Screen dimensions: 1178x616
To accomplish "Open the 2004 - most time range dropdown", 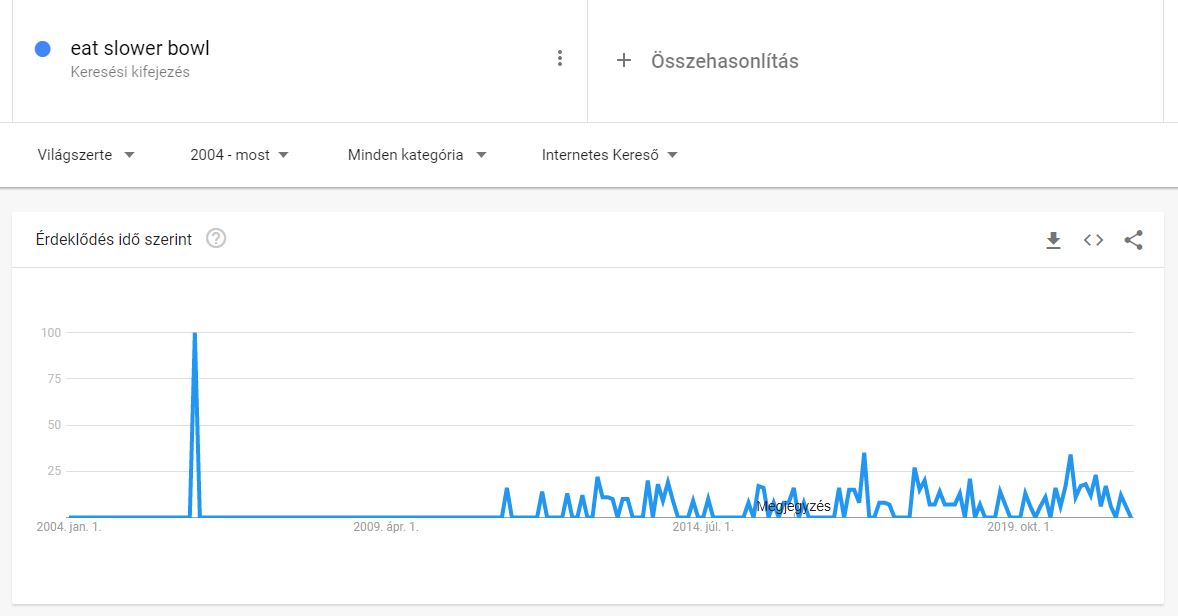I will (x=239, y=155).
